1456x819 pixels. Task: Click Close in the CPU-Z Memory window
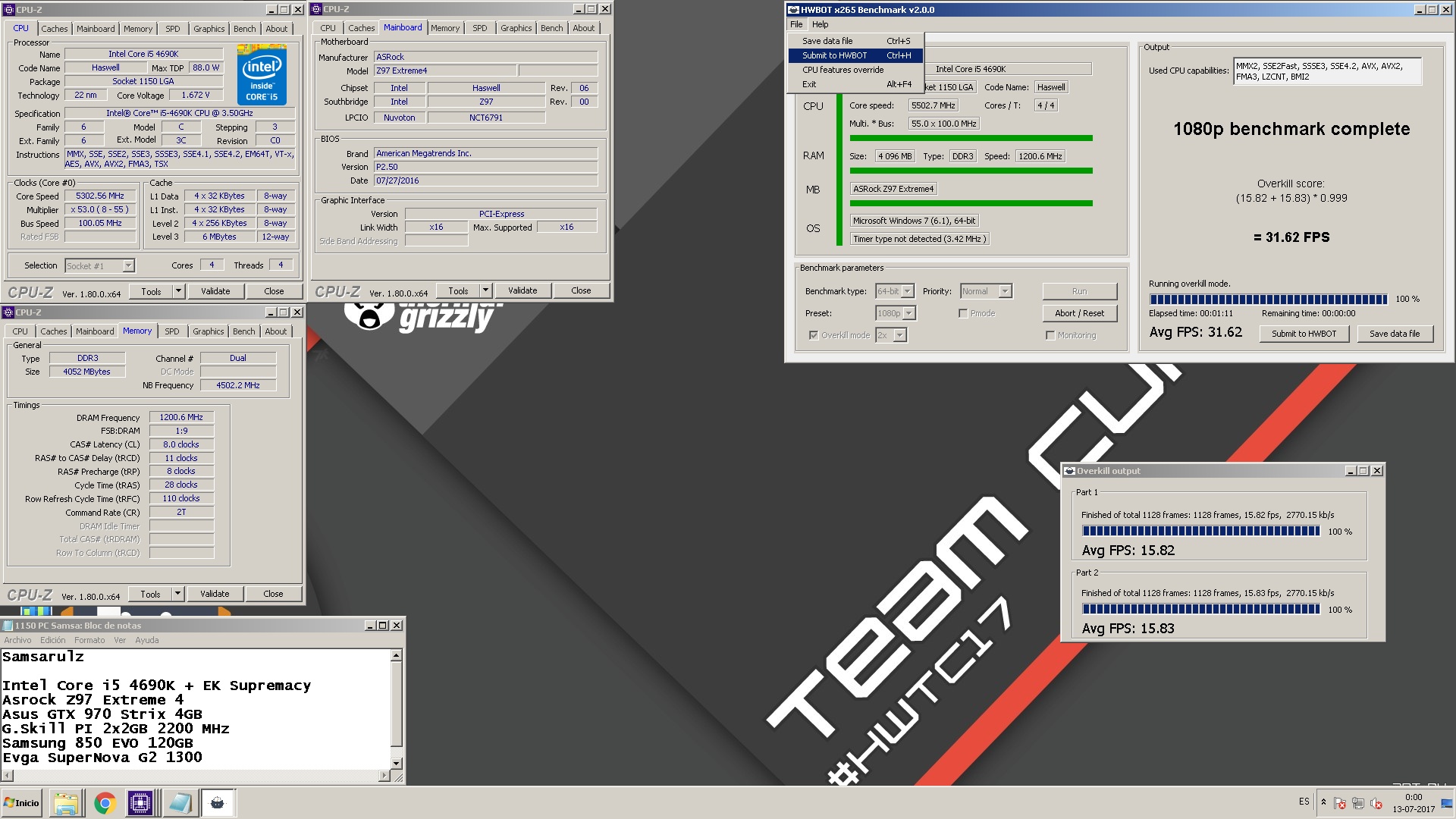(273, 594)
